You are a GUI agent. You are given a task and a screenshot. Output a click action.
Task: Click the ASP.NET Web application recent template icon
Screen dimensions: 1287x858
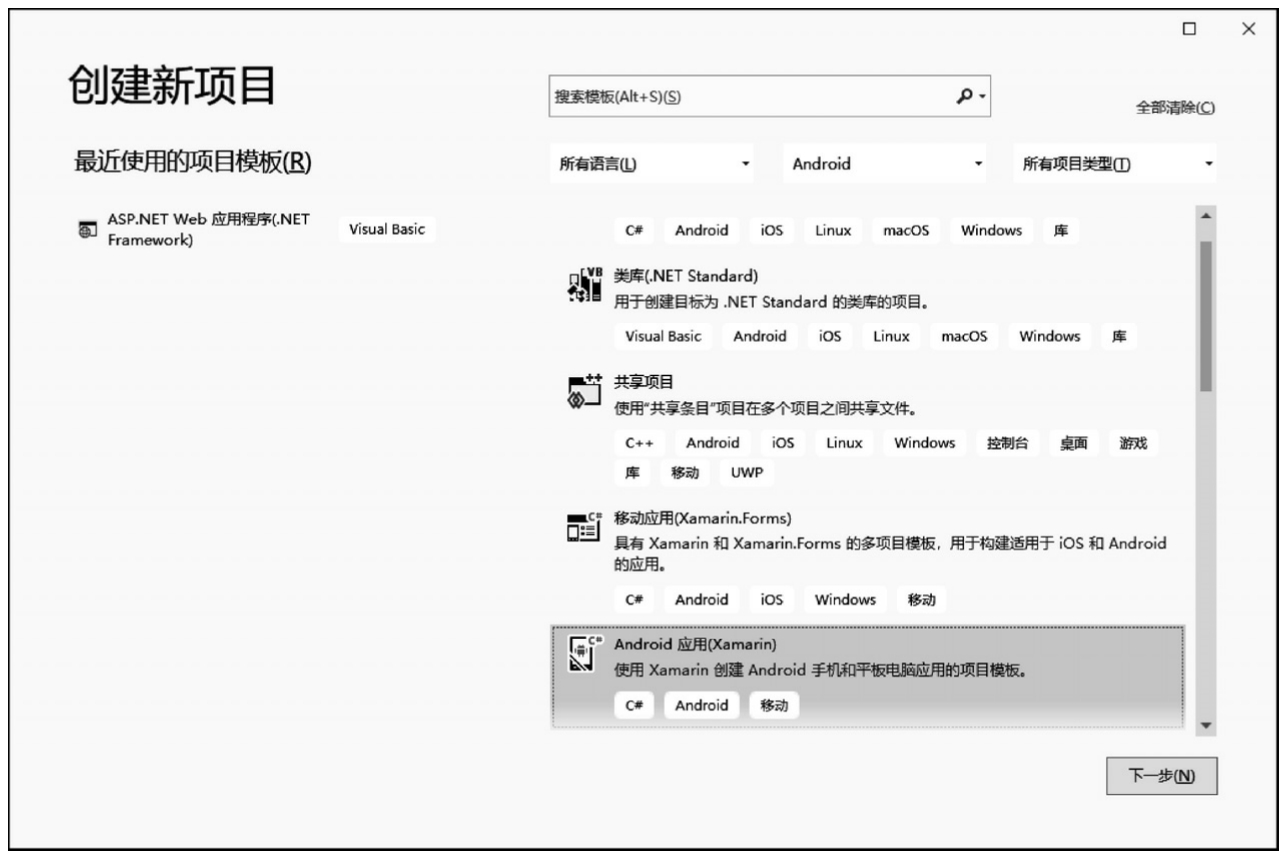[88, 230]
